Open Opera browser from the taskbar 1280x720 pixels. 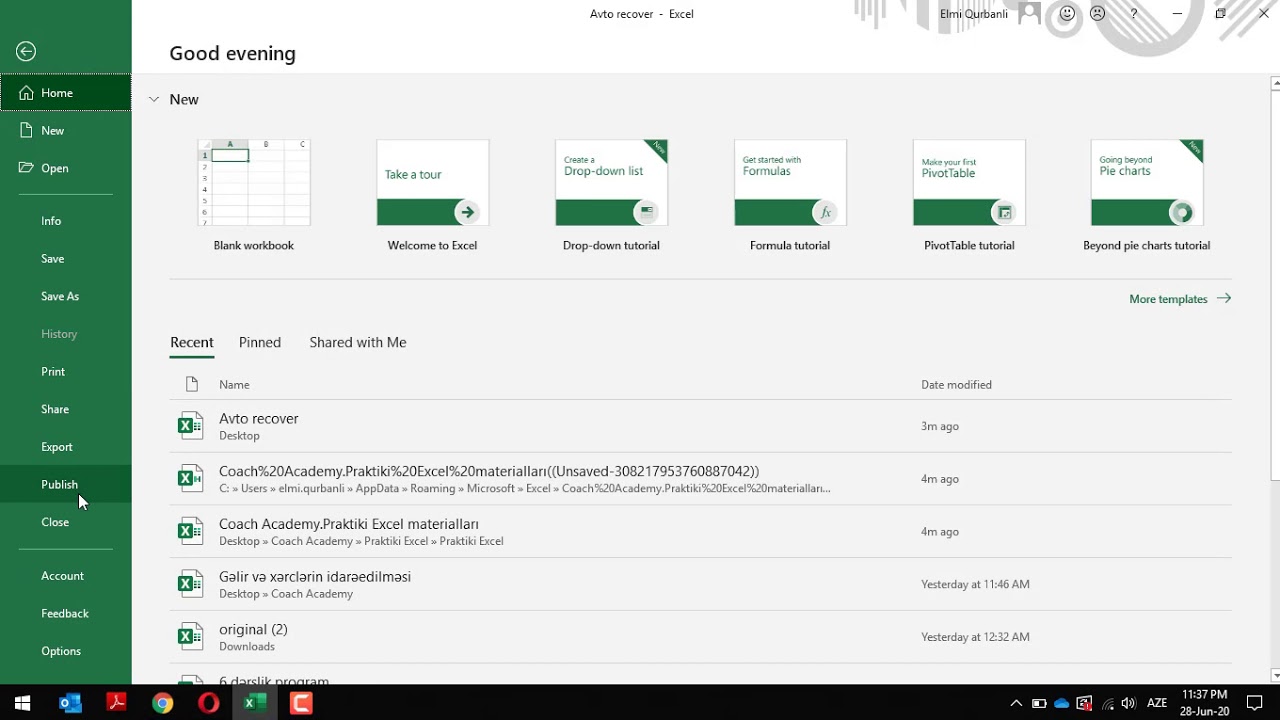[x=208, y=703]
